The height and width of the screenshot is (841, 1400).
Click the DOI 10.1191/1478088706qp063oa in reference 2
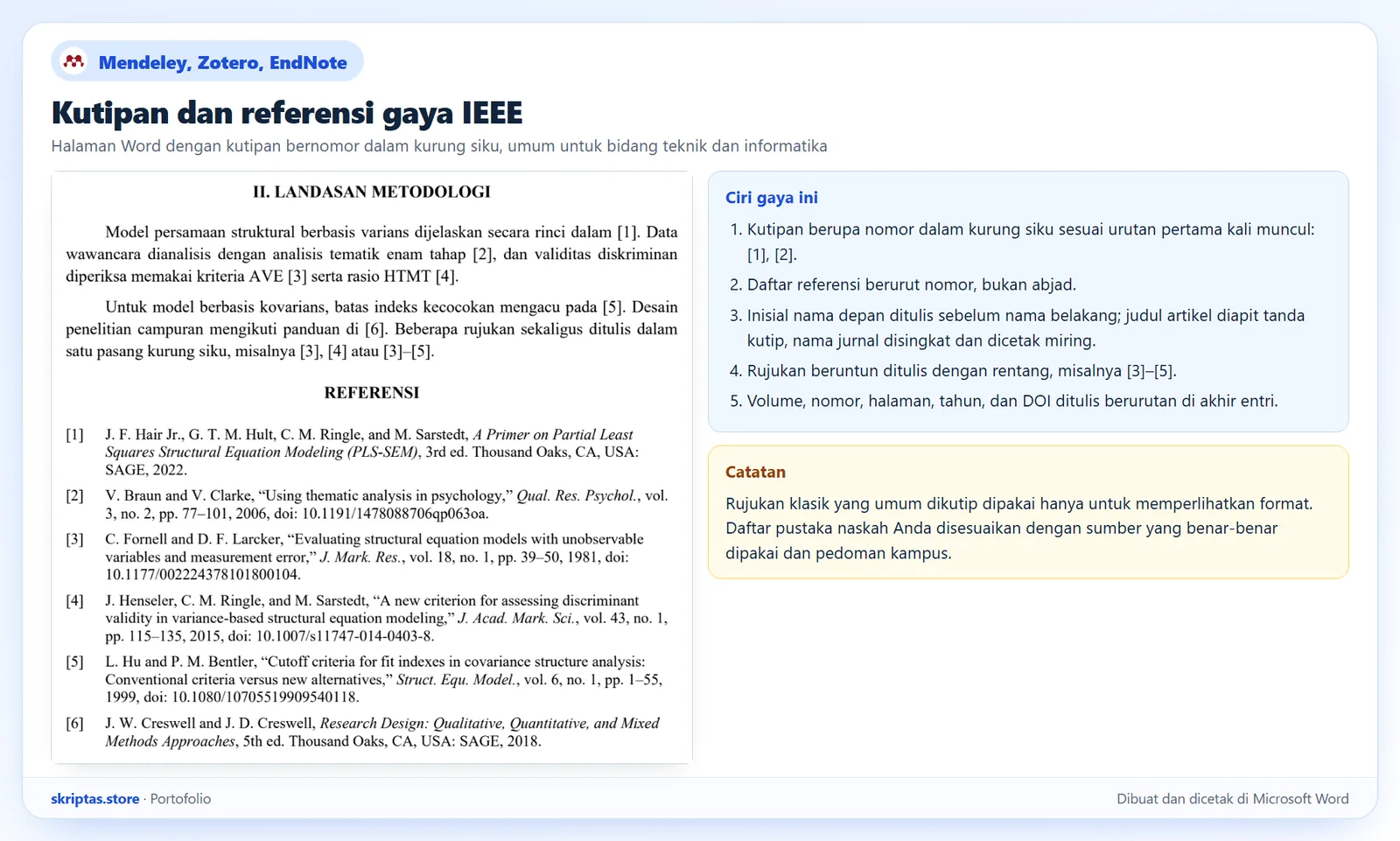[x=395, y=514]
